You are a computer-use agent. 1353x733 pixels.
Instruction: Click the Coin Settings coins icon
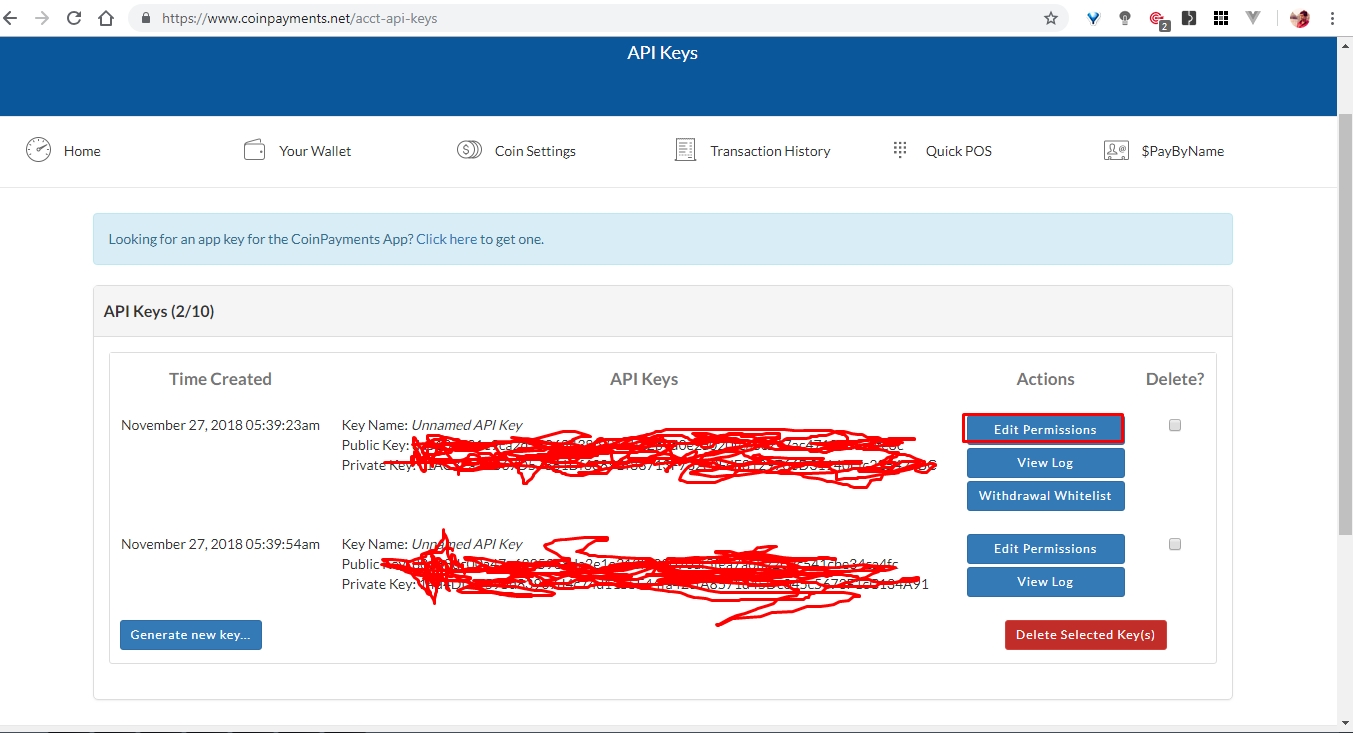[x=468, y=150]
